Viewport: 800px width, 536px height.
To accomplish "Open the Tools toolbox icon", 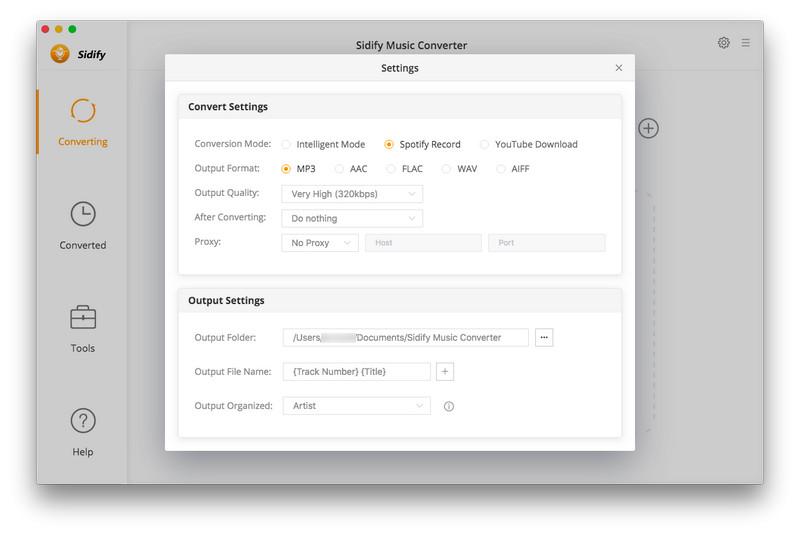I will click(83, 317).
